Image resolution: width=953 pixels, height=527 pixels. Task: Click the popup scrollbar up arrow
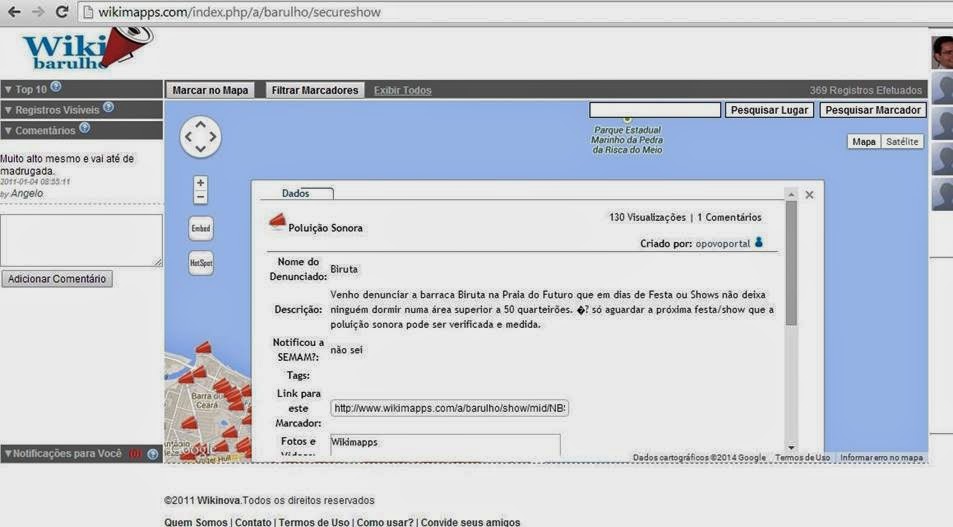tap(791, 195)
